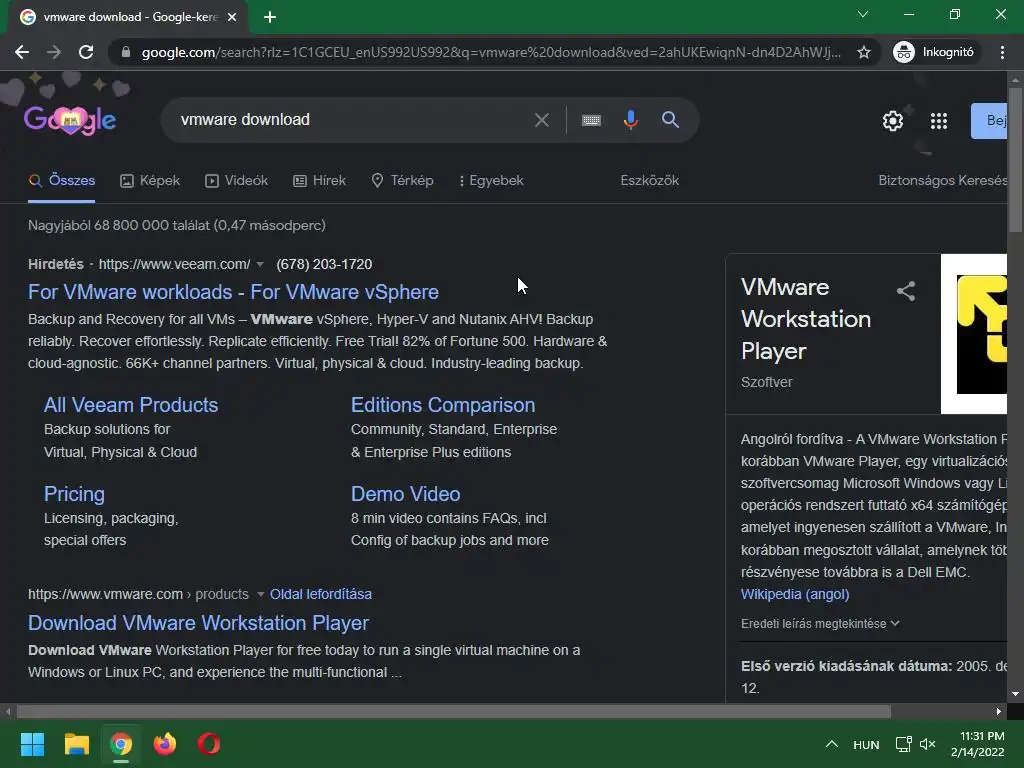The image size is (1024, 768).
Task: Open Download VMware Workstation Player result
Action: 198,623
